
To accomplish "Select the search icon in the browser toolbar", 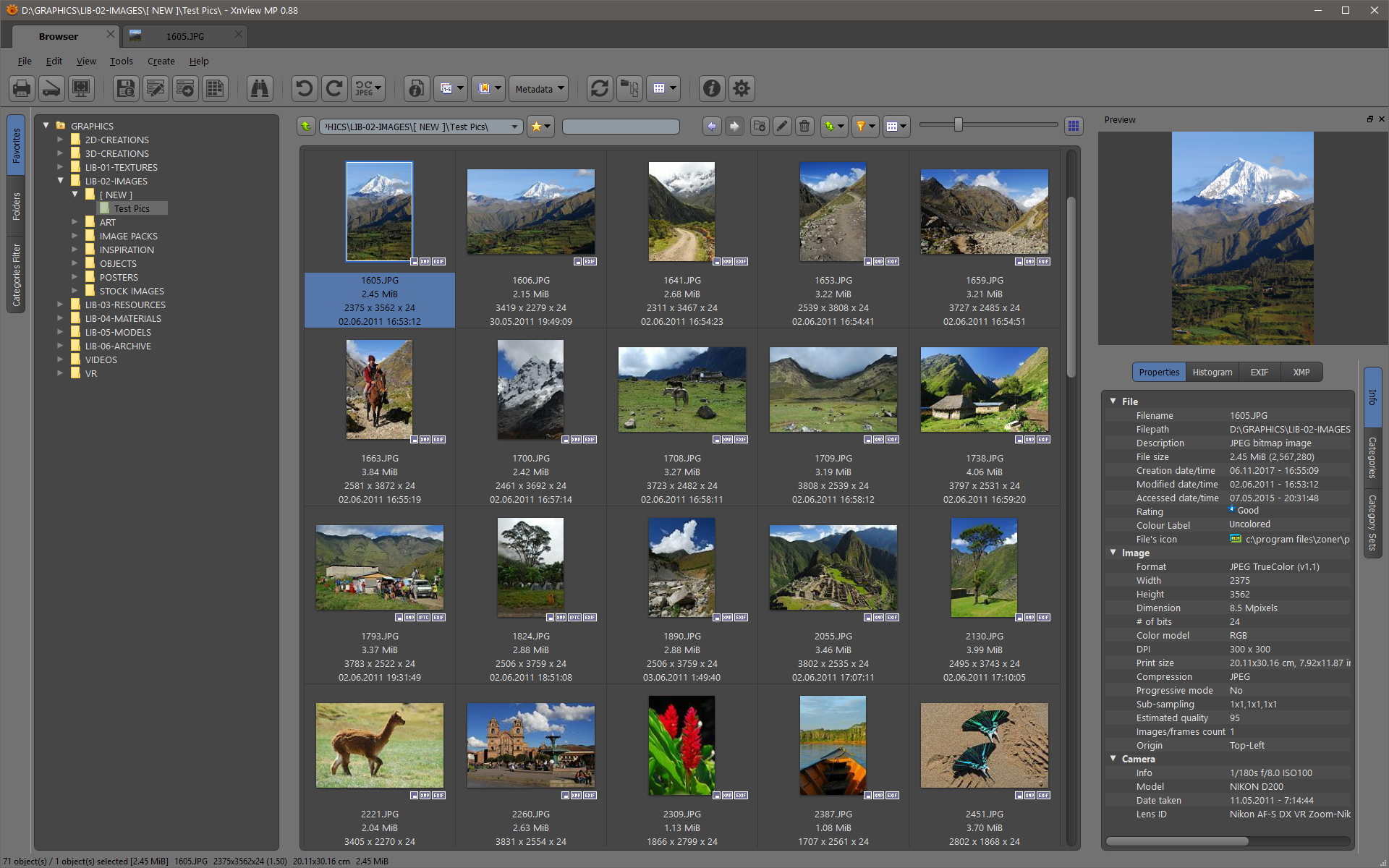I will (259, 90).
